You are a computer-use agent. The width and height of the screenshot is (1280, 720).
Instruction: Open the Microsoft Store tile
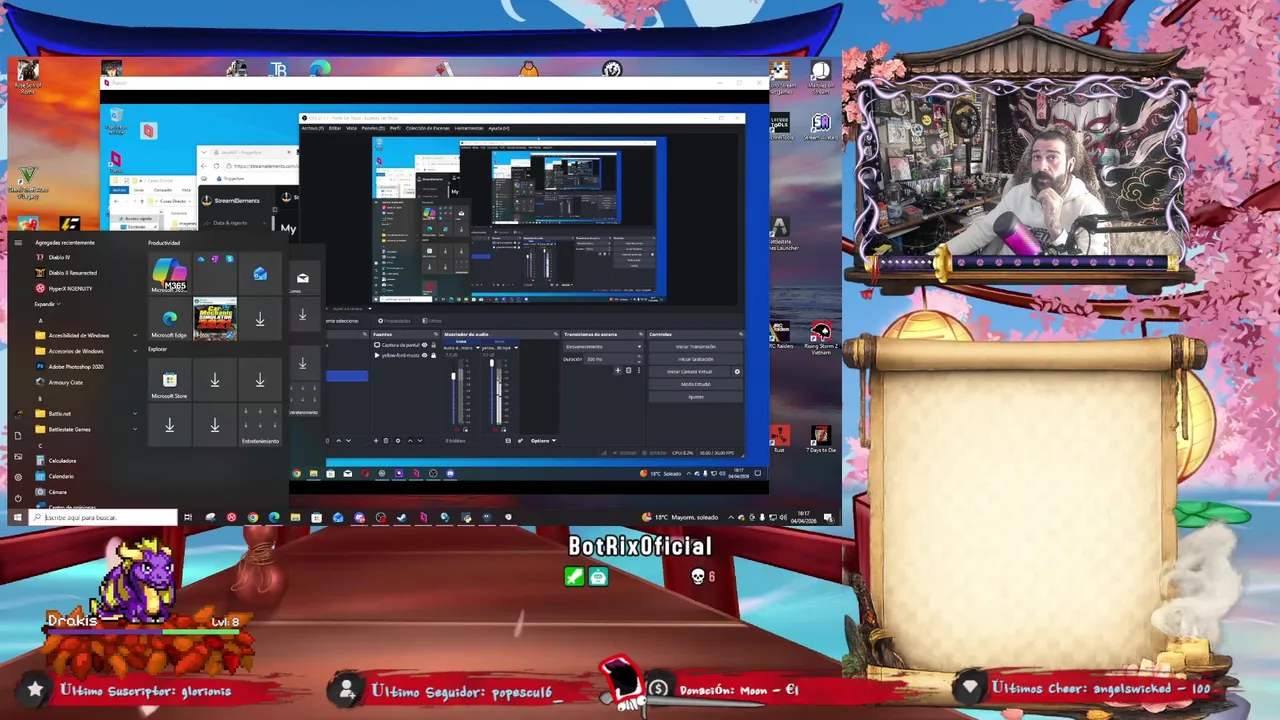(169, 382)
